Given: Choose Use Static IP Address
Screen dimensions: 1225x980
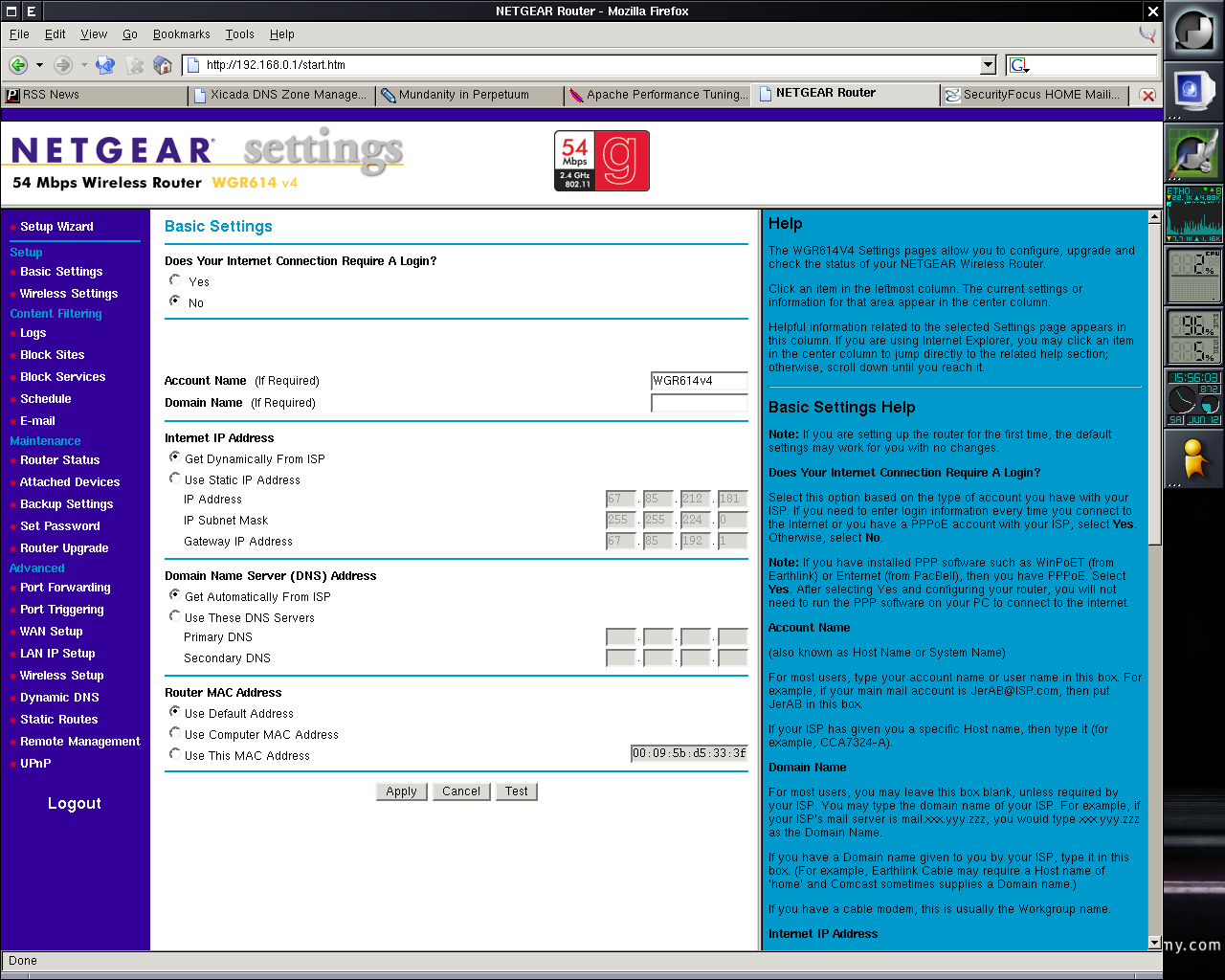Looking at the screenshot, I should (x=175, y=479).
